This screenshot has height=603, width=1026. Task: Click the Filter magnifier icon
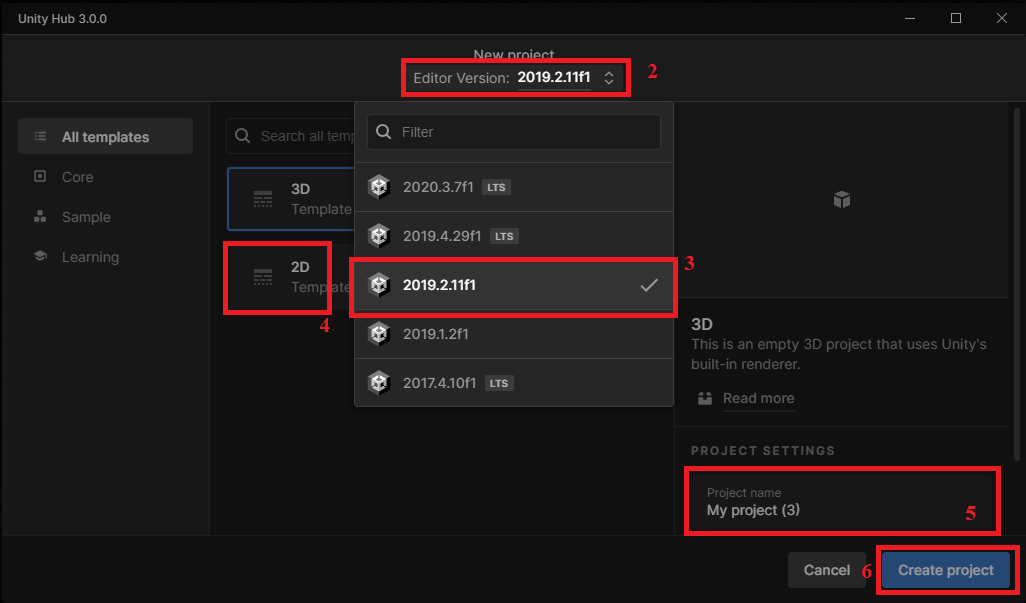click(383, 131)
